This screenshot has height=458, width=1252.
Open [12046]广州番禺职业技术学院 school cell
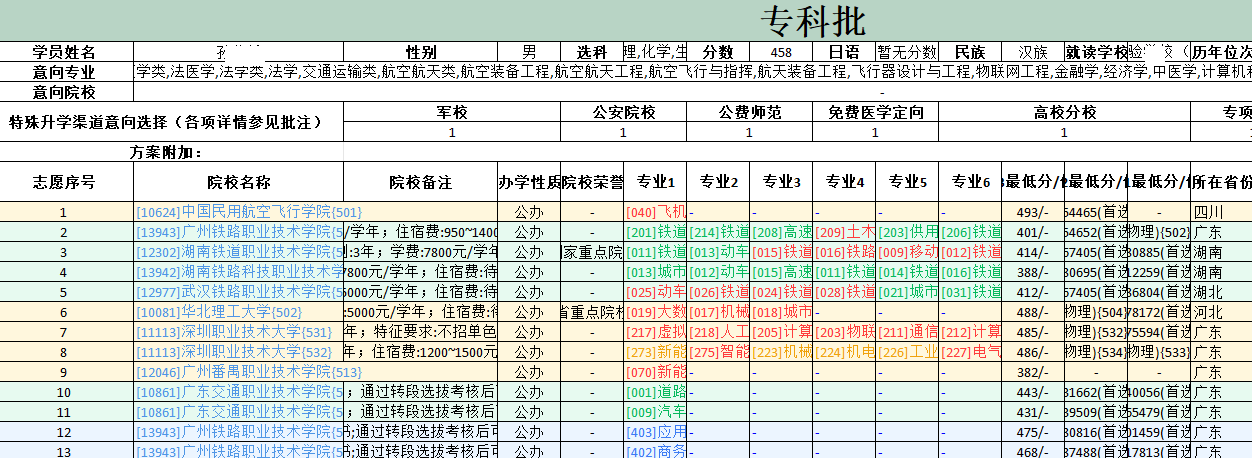pyautogui.click(x=239, y=372)
